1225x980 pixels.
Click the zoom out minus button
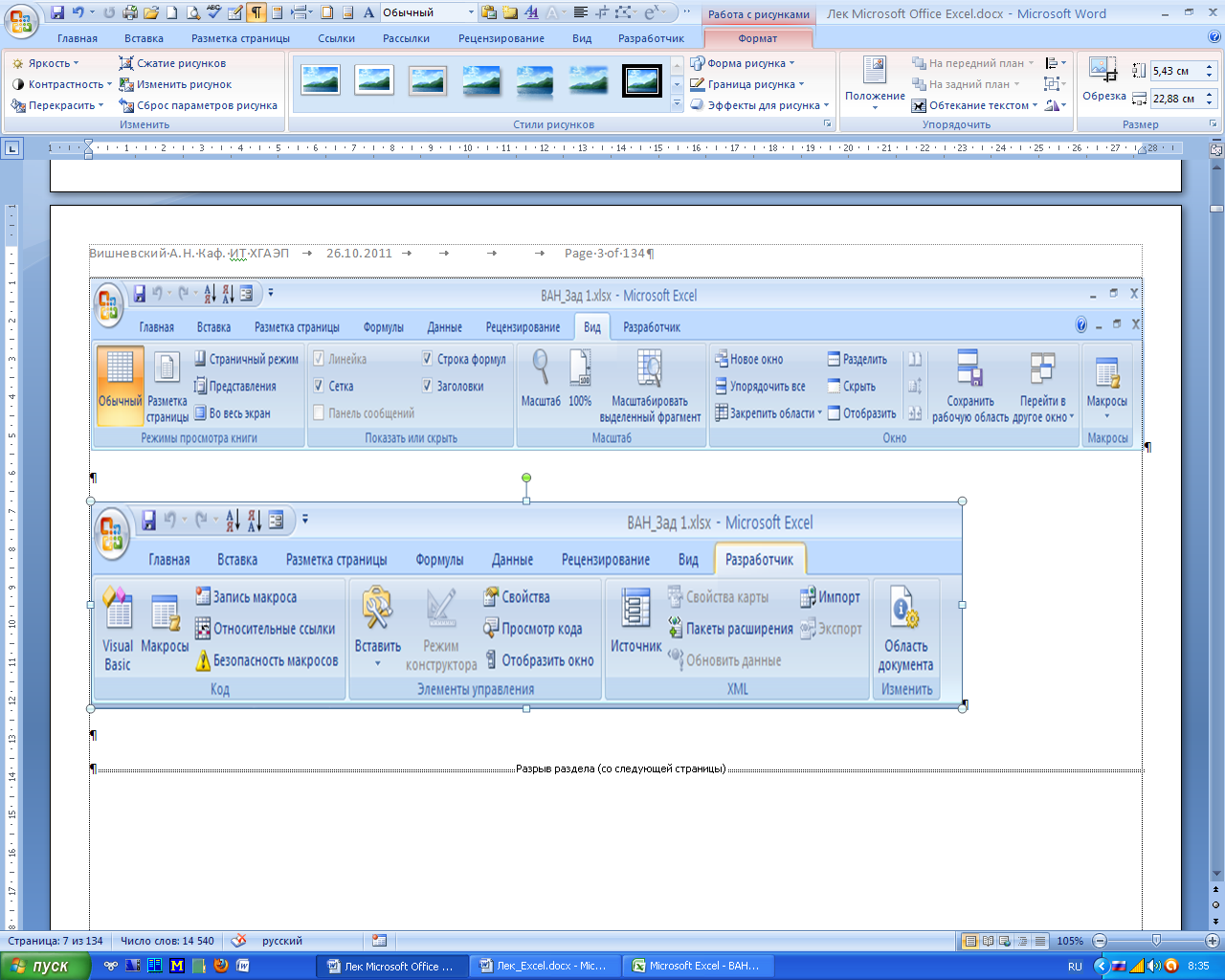click(1100, 941)
